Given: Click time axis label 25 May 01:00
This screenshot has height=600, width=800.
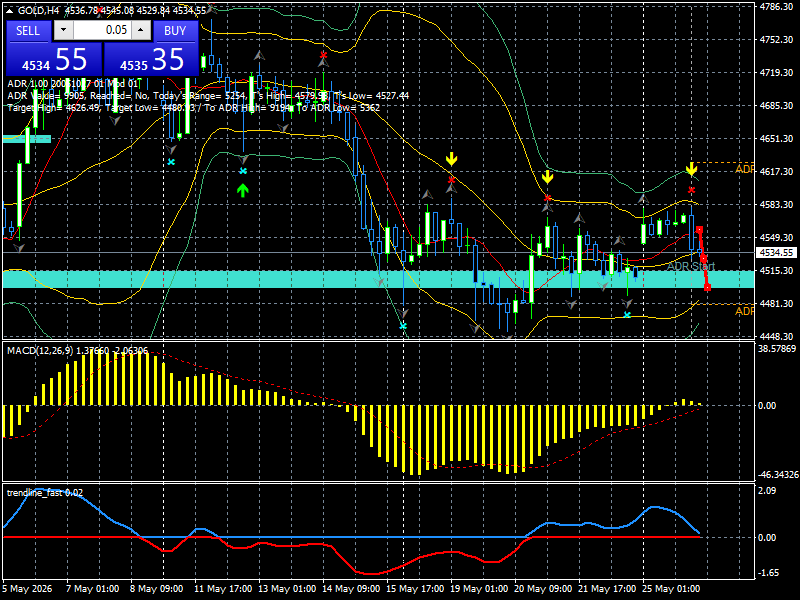Looking at the screenshot, I should (671, 589).
